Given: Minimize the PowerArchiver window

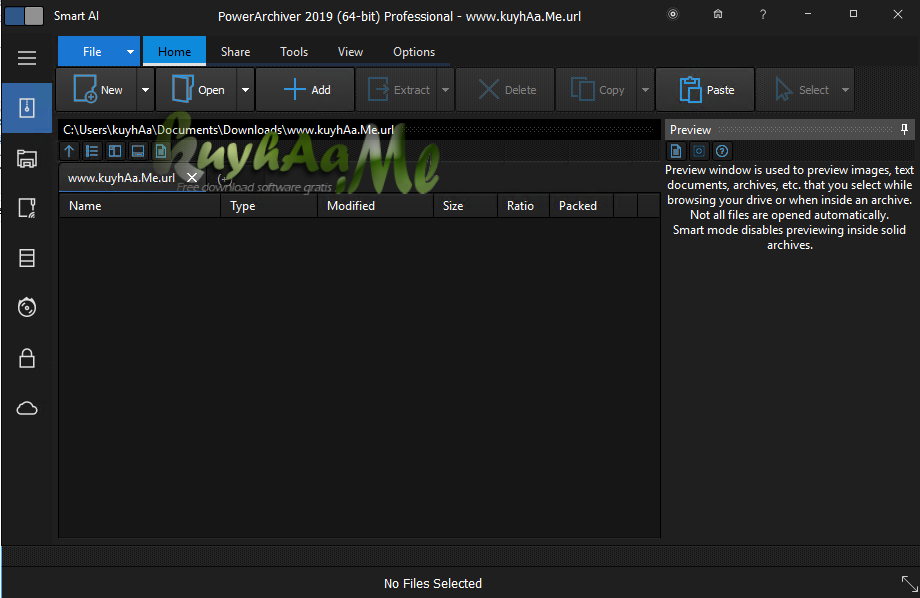Looking at the screenshot, I should point(808,14).
